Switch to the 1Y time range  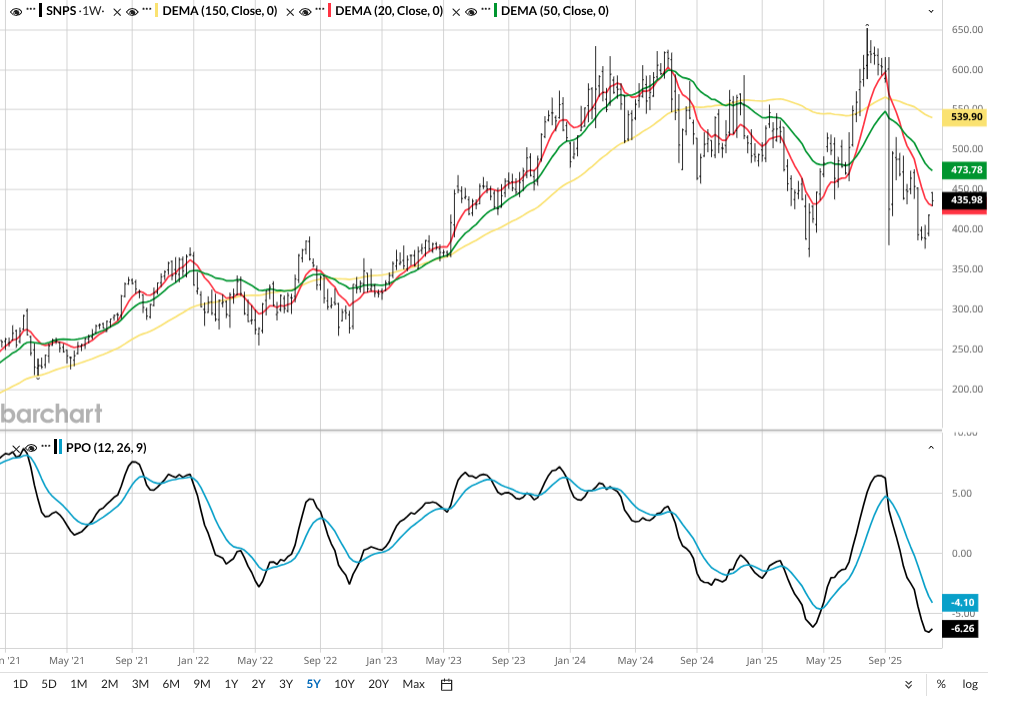point(231,684)
